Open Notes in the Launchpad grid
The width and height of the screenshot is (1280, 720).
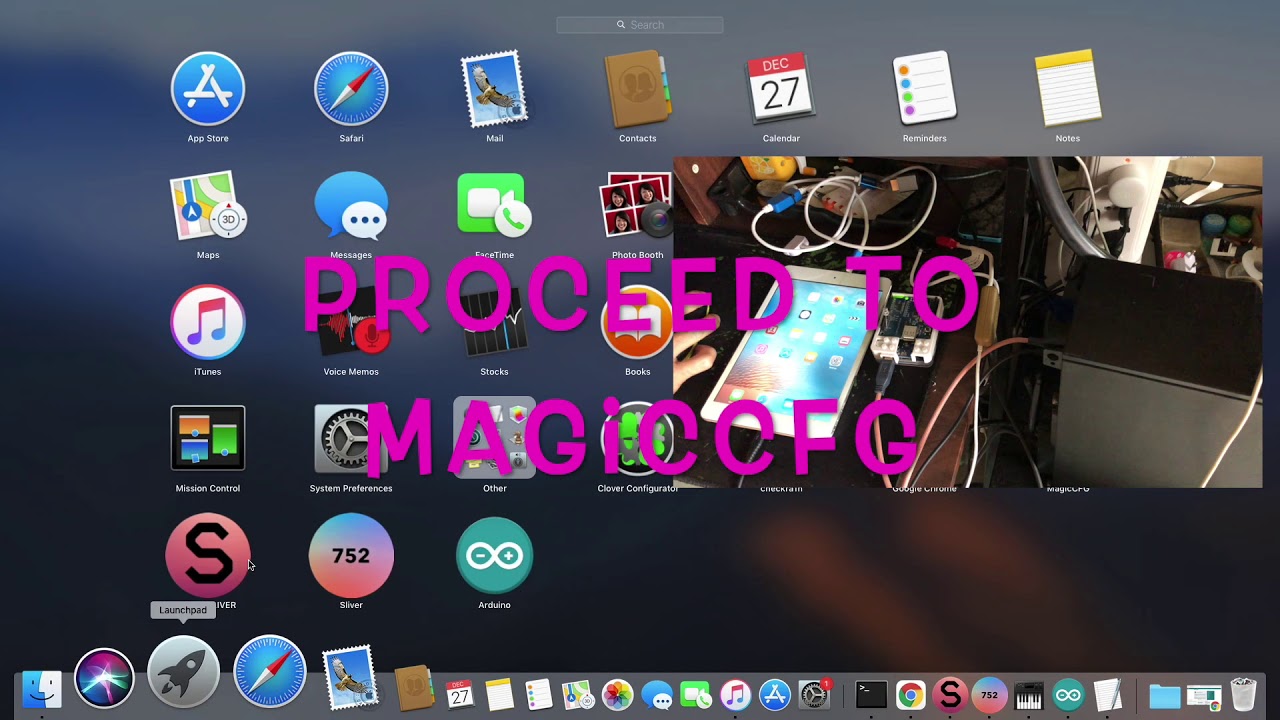(1068, 89)
